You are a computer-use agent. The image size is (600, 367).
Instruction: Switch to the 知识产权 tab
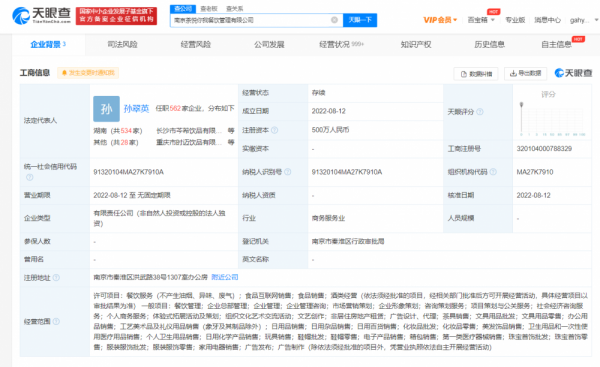(416, 44)
